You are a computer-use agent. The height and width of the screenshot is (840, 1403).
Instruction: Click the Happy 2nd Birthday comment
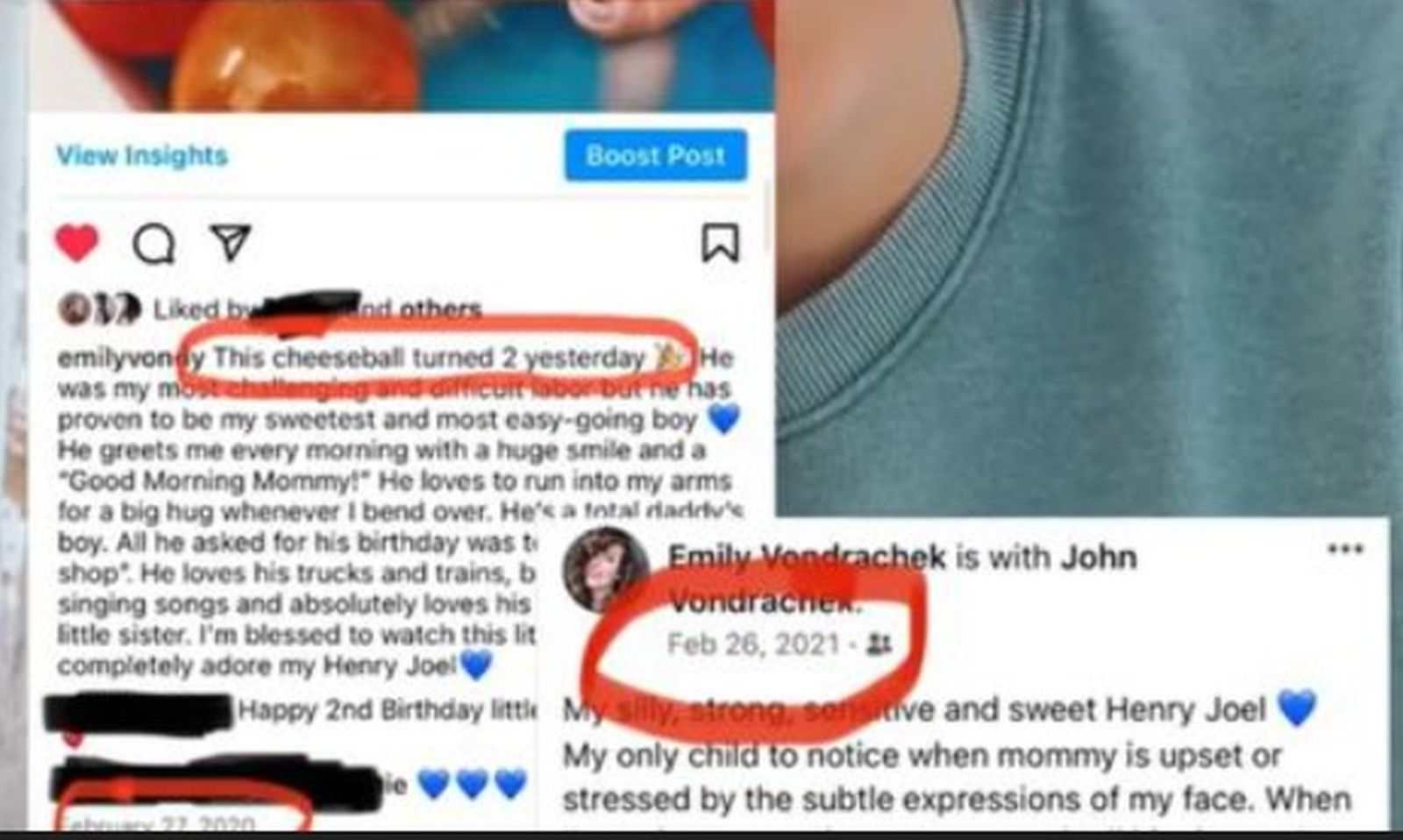[387, 709]
